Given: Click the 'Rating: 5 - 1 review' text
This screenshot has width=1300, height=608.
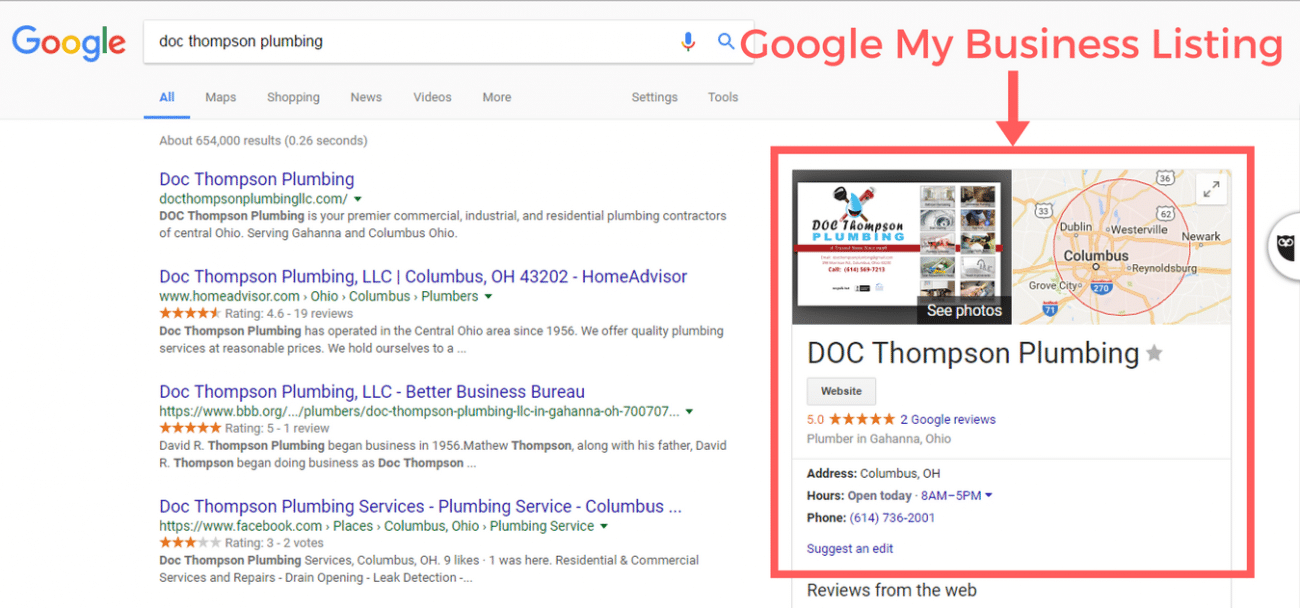Looking at the screenshot, I should (277, 428).
